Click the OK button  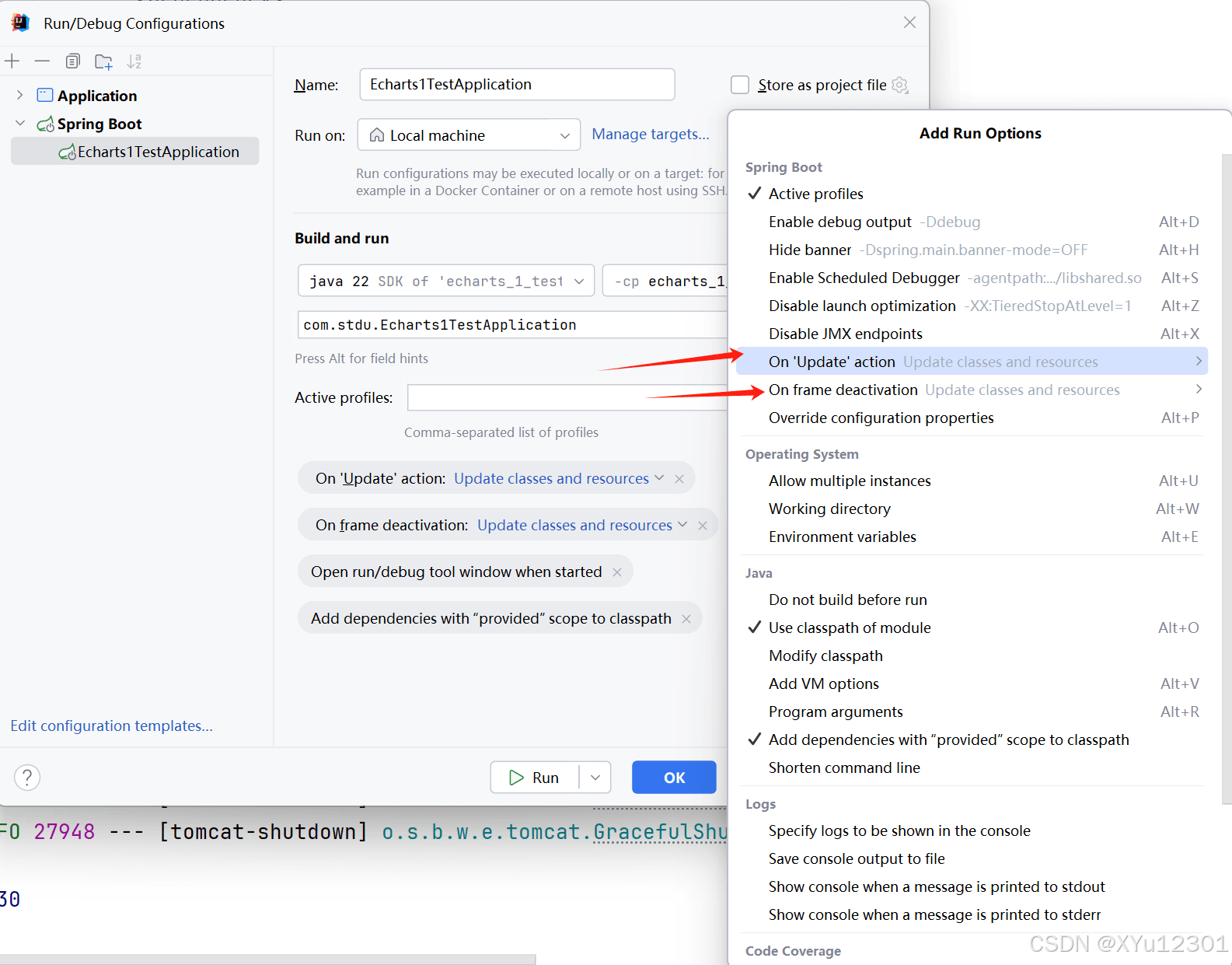pyautogui.click(x=674, y=778)
